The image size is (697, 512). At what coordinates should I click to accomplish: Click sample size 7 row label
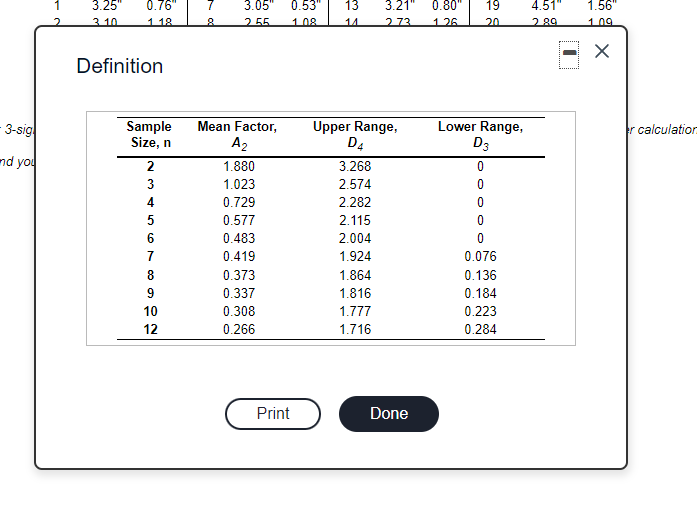tap(150, 256)
